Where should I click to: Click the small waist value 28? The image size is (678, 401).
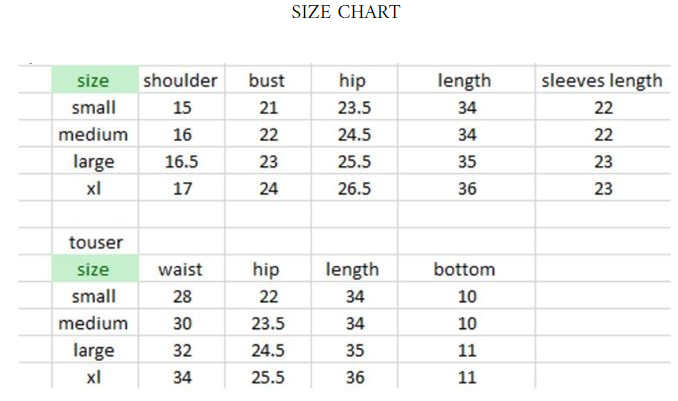(x=181, y=296)
